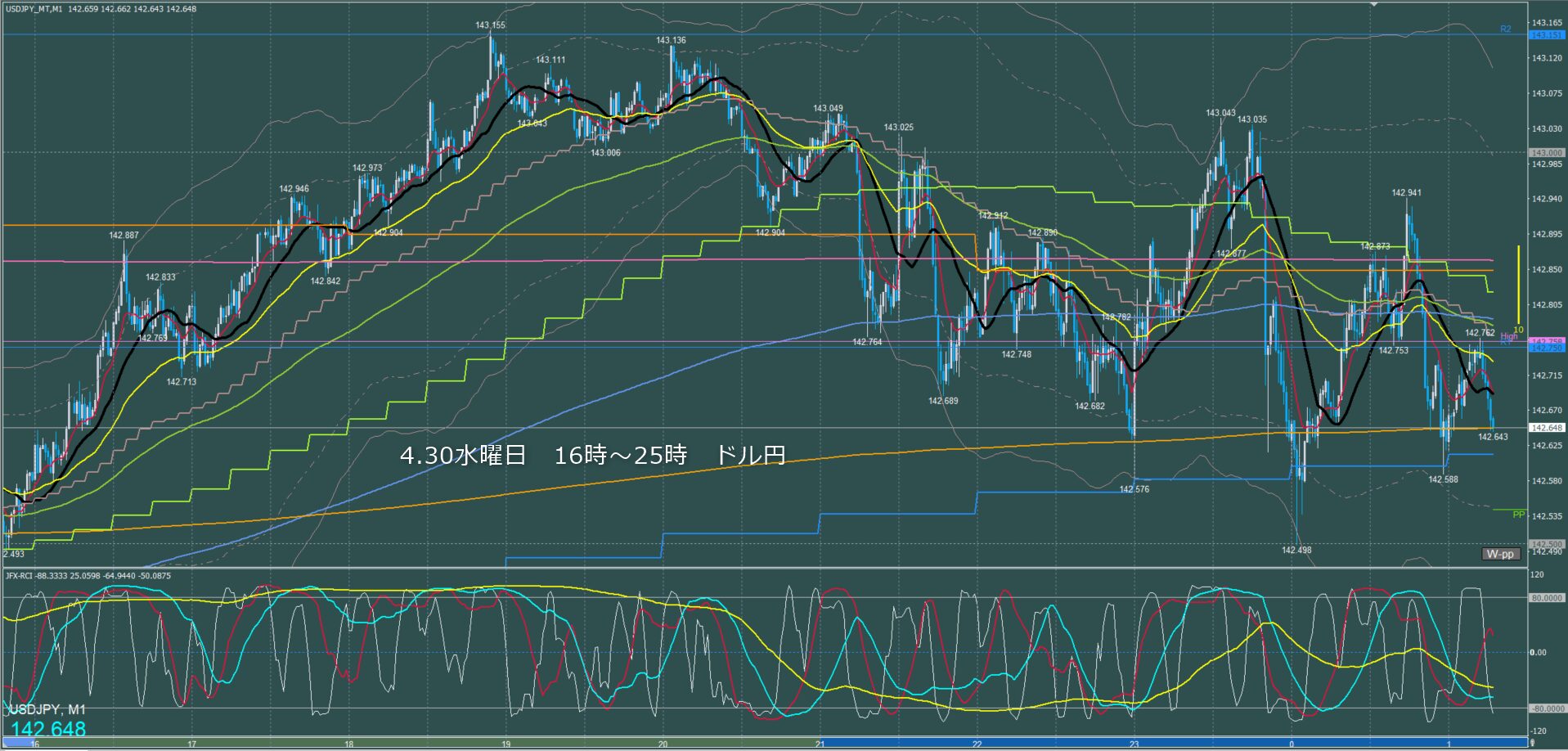This screenshot has width=1568, height=751.
Task: Click the 143.155 high price label
Action: [x=490, y=25]
